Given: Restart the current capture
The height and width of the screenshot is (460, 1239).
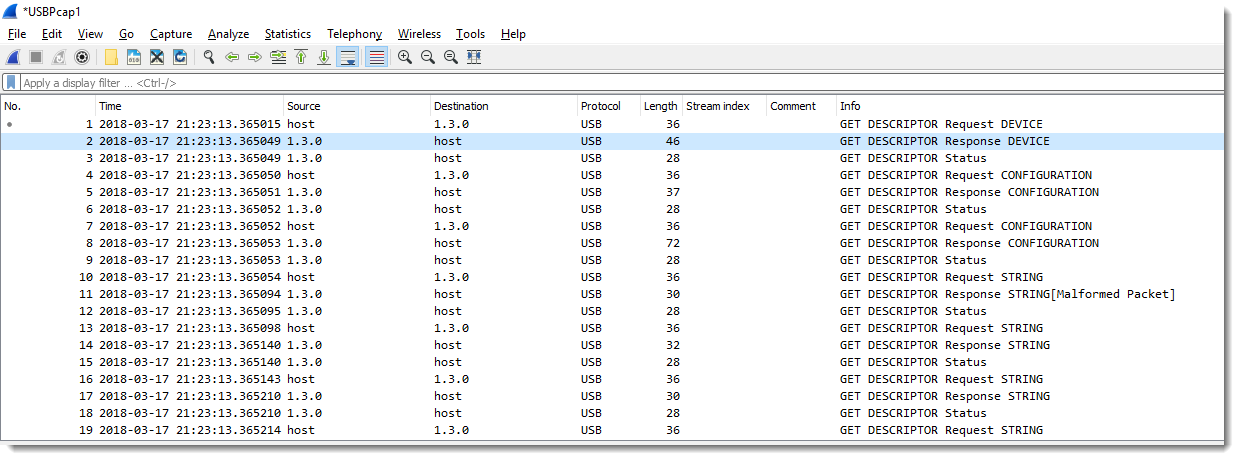Looking at the screenshot, I should [x=59, y=57].
